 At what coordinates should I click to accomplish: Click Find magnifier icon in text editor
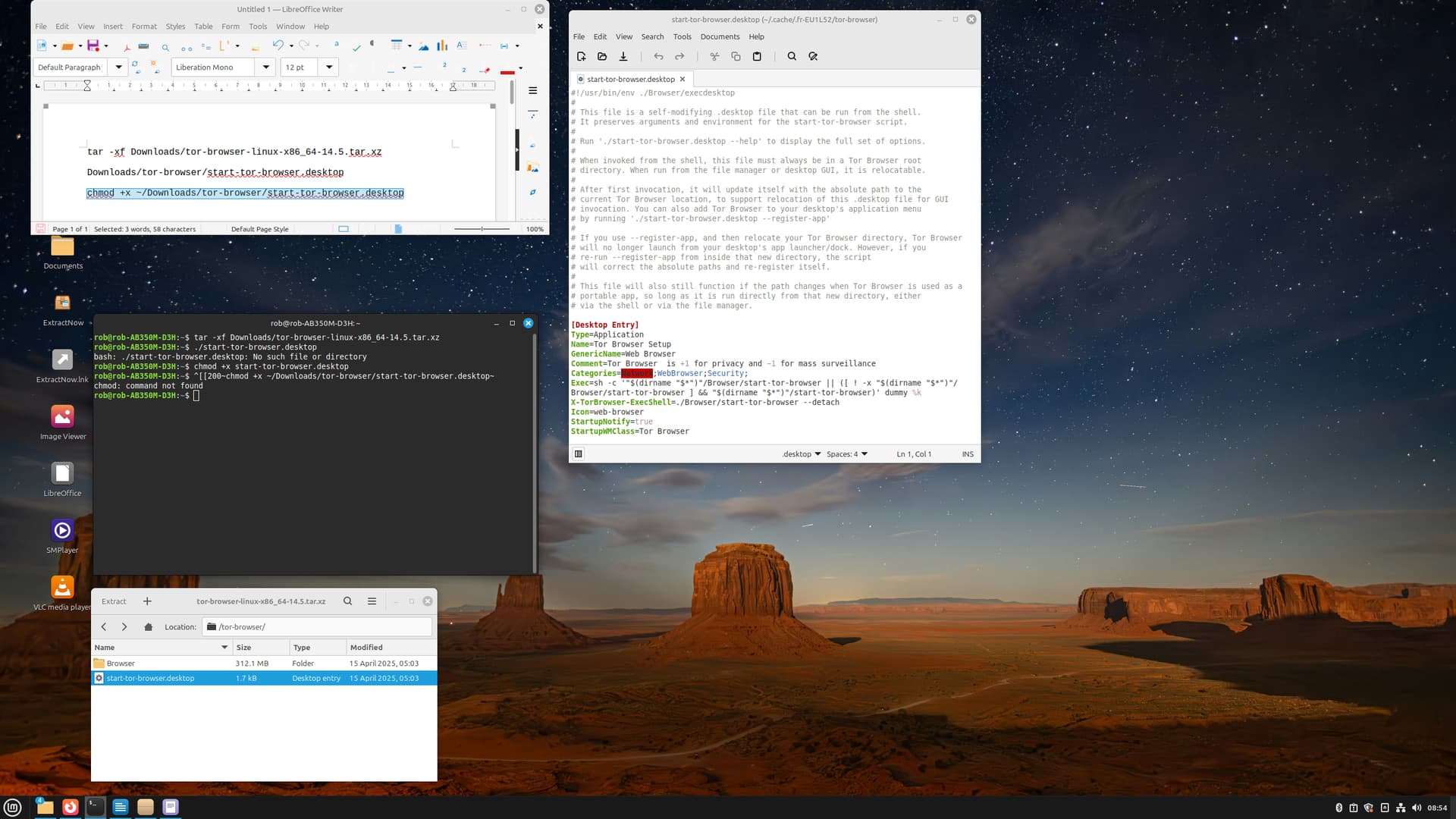coord(792,56)
